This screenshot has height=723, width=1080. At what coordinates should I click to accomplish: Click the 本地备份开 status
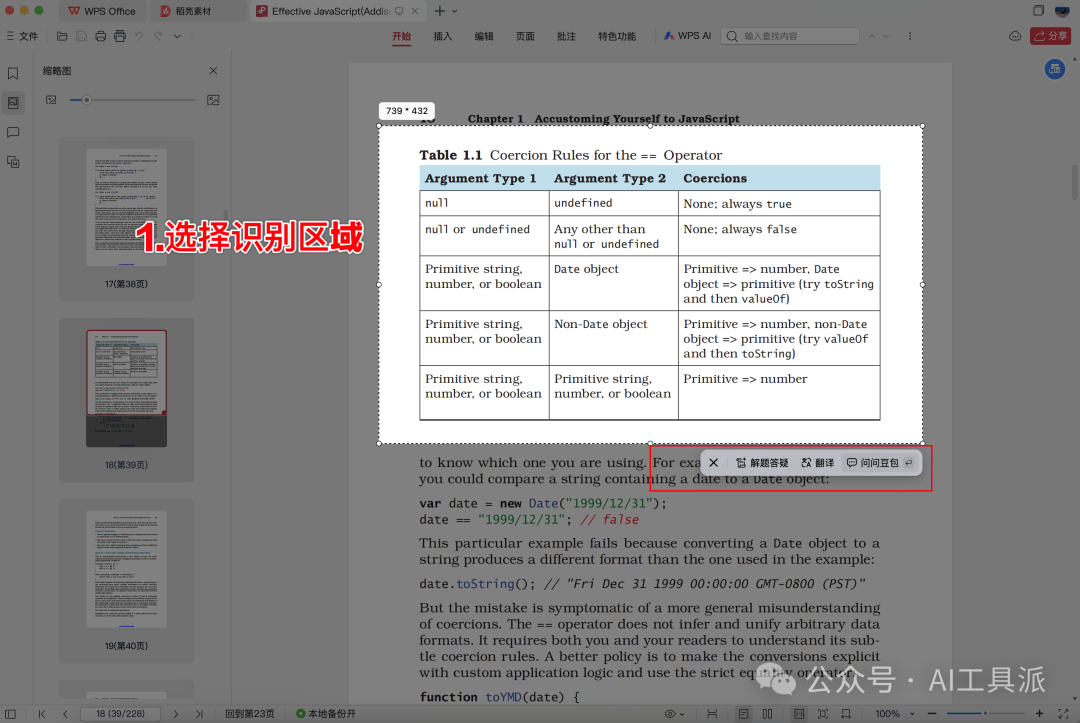pyautogui.click(x=326, y=713)
